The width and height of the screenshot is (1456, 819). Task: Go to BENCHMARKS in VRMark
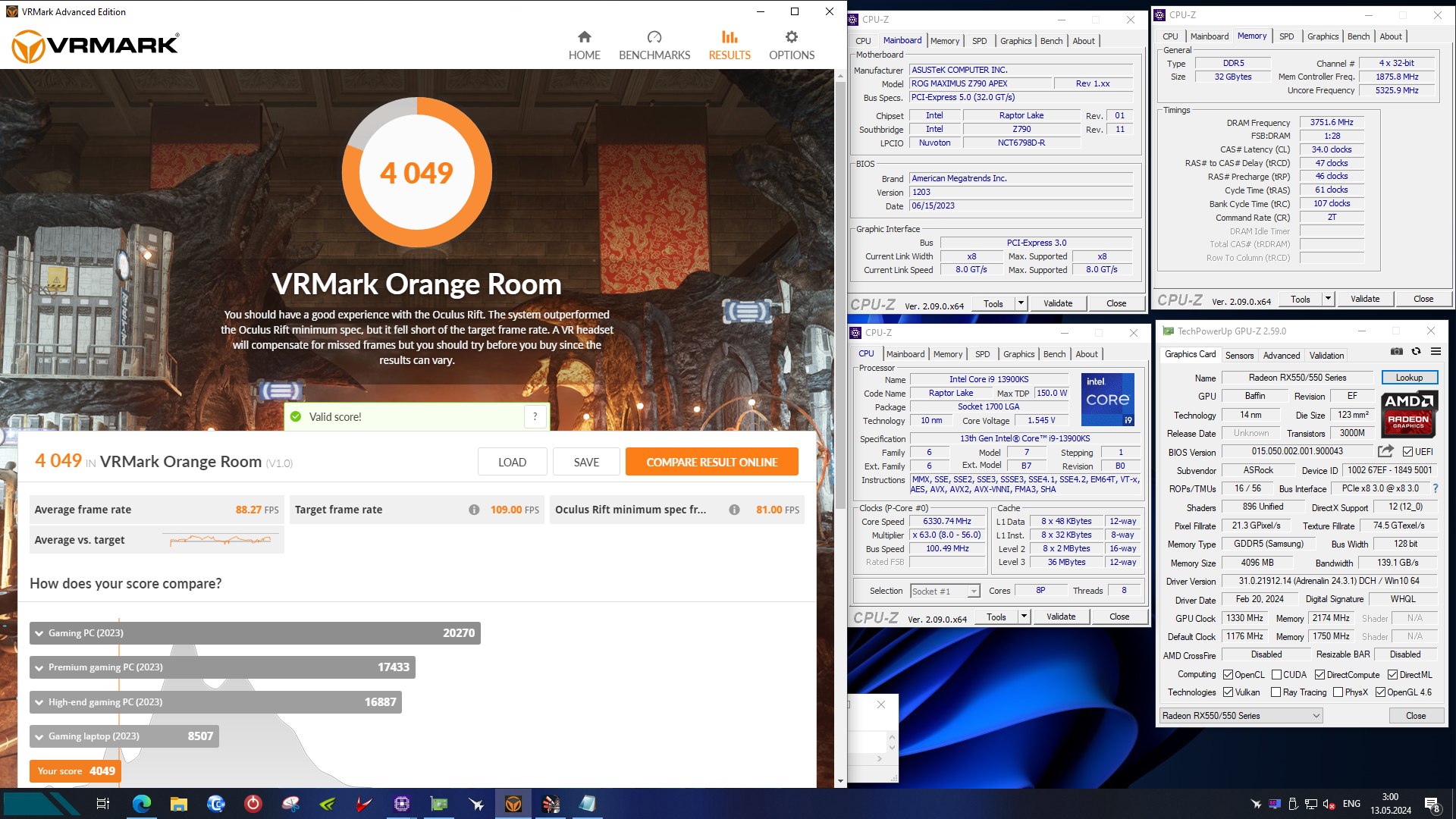[x=654, y=45]
